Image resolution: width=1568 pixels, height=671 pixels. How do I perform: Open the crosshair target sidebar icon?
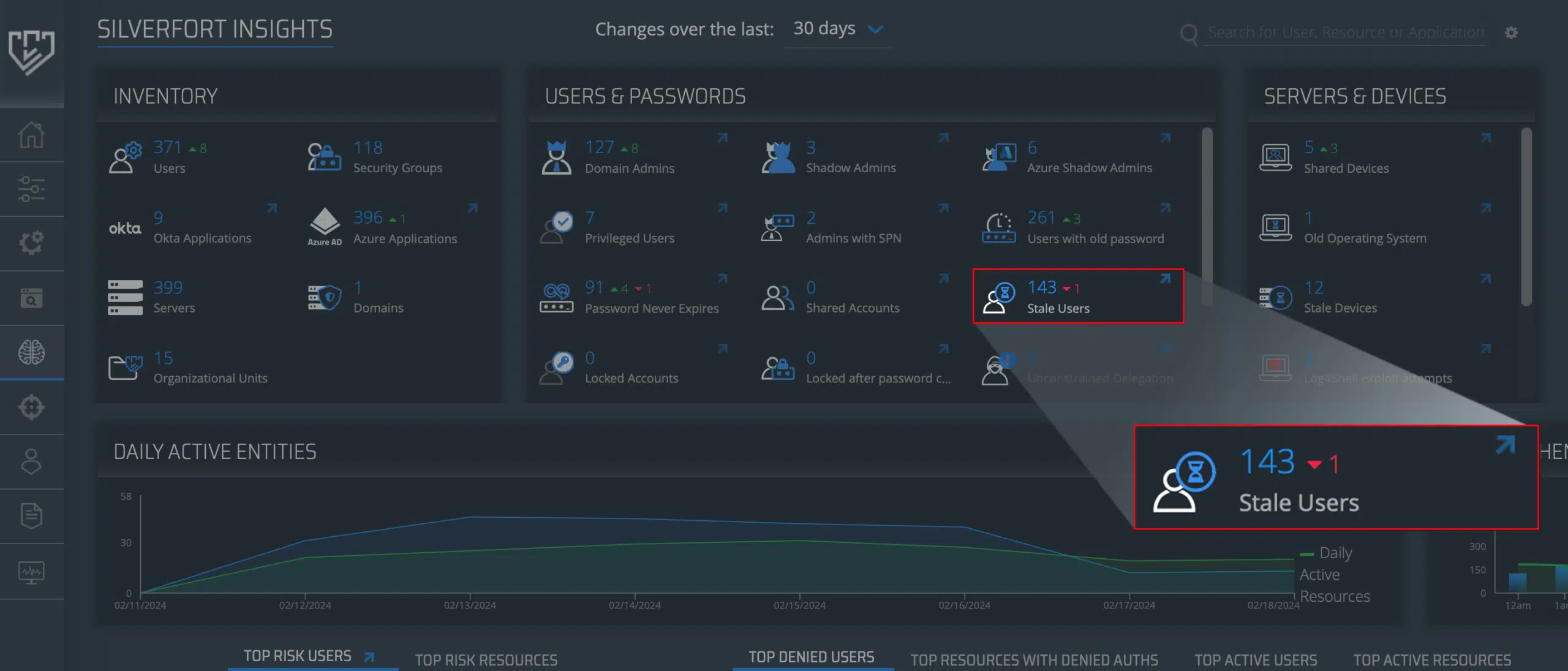(31, 407)
